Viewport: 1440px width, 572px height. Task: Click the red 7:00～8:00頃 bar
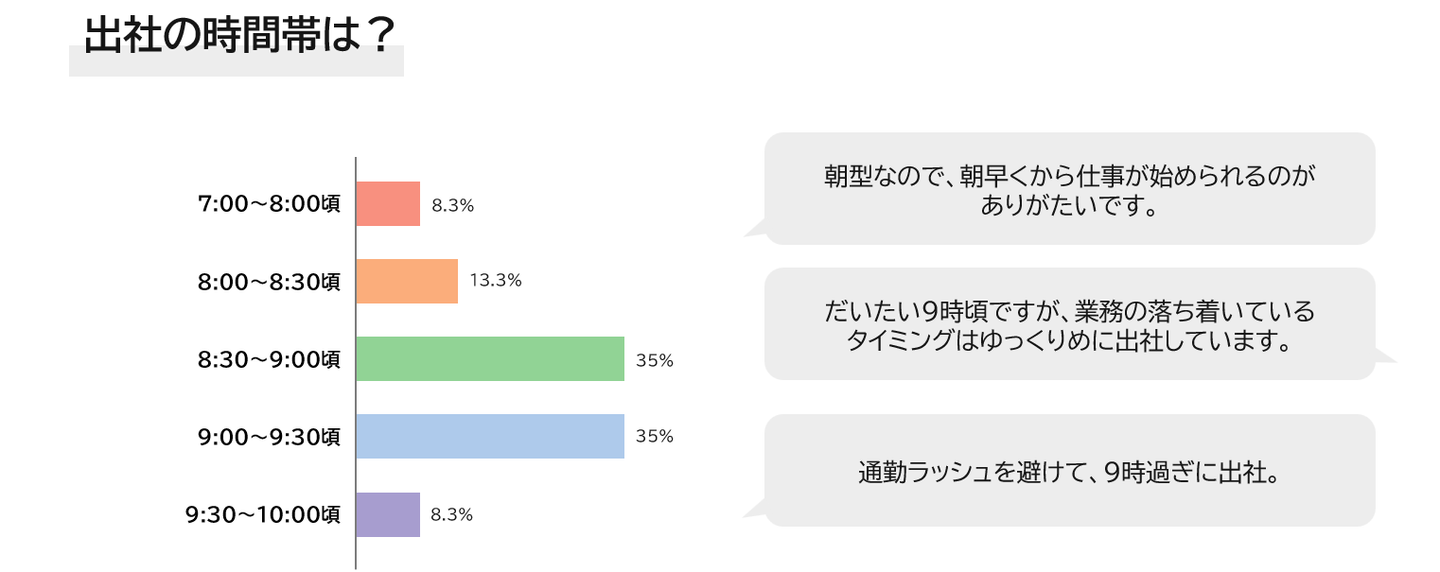coord(388,204)
